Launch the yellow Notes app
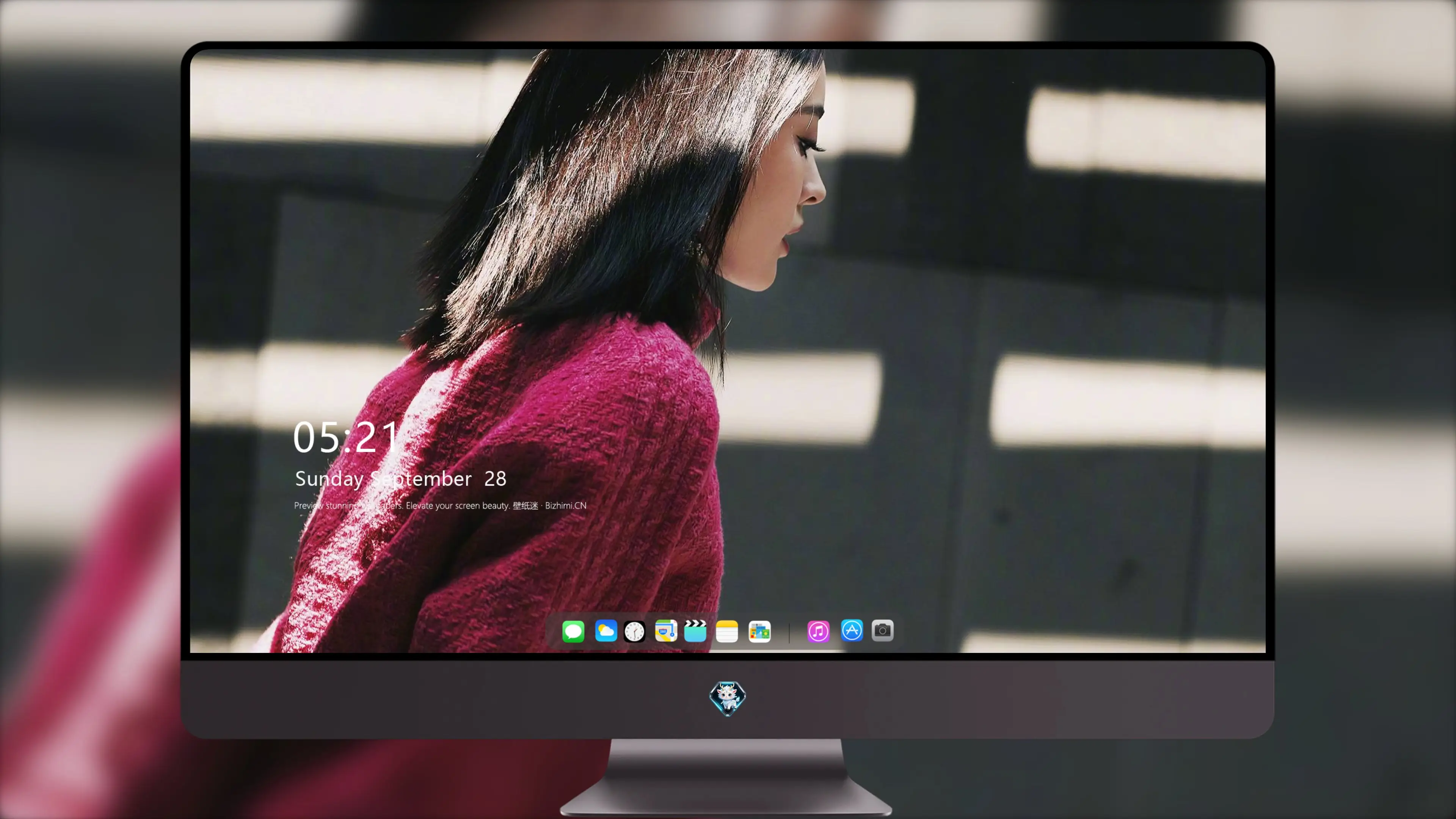This screenshot has height=819, width=1456. click(727, 631)
